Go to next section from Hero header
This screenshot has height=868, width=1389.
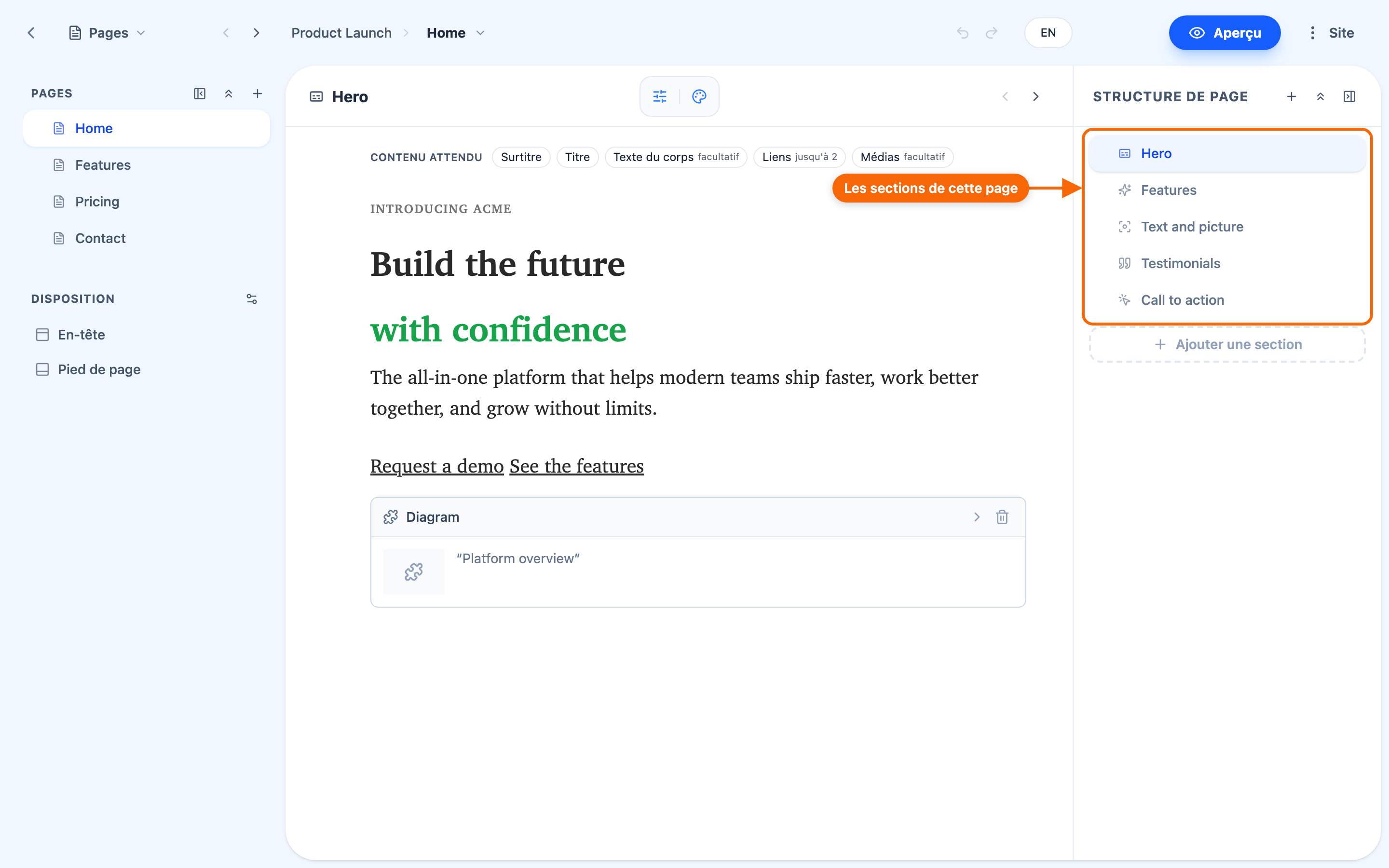pyautogui.click(x=1036, y=96)
